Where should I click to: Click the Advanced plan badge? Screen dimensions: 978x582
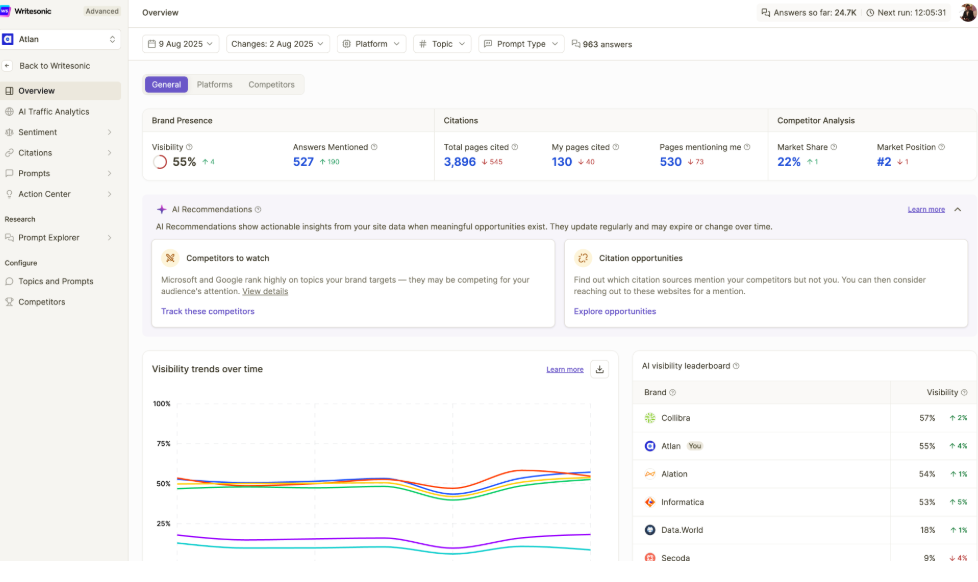[102, 11]
